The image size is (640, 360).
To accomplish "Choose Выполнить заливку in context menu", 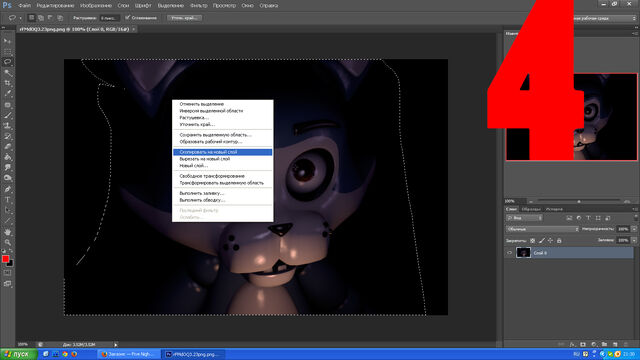I will point(222,193).
